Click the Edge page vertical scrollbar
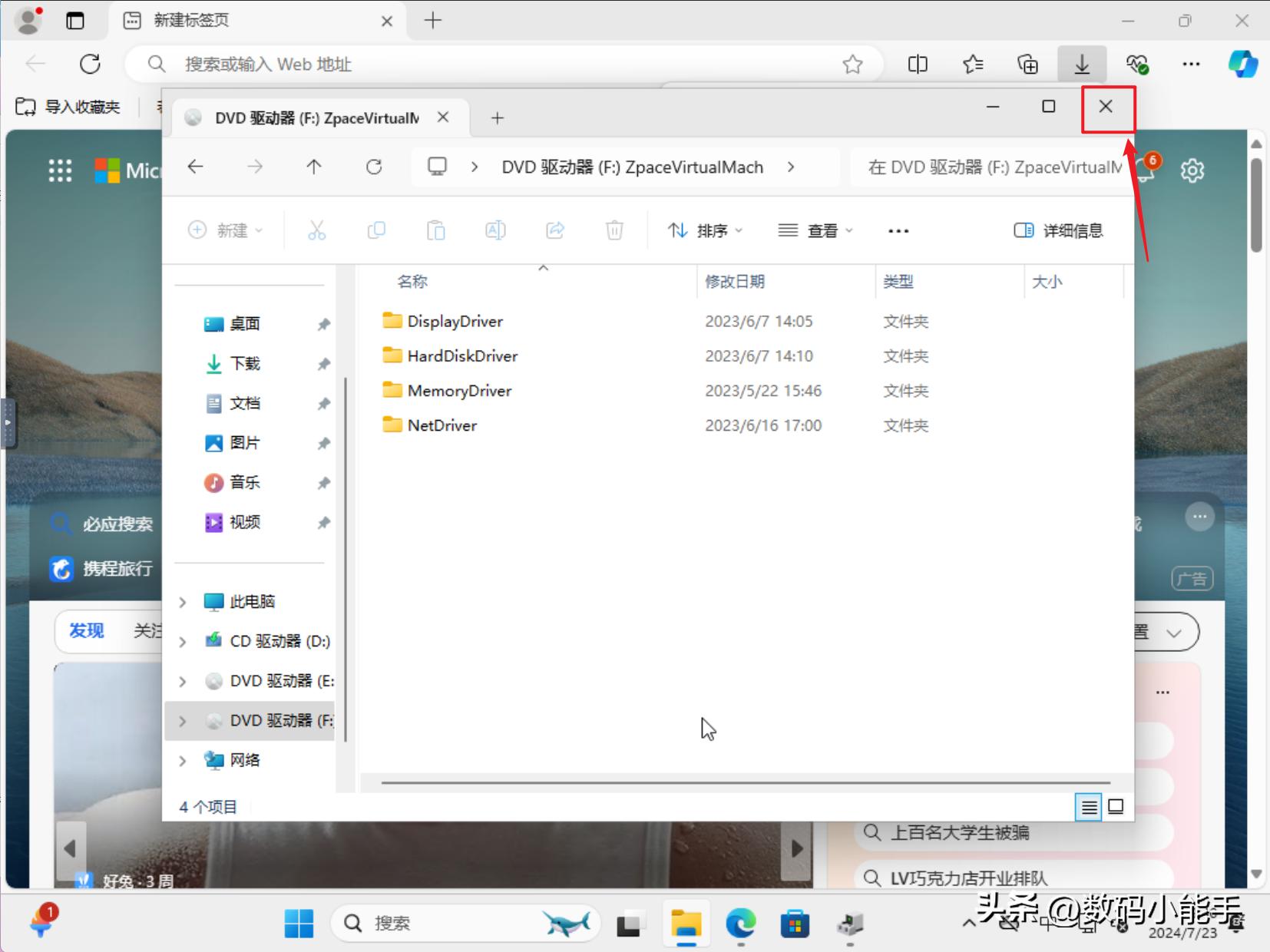Screen dimensions: 1270x952 point(1256,207)
